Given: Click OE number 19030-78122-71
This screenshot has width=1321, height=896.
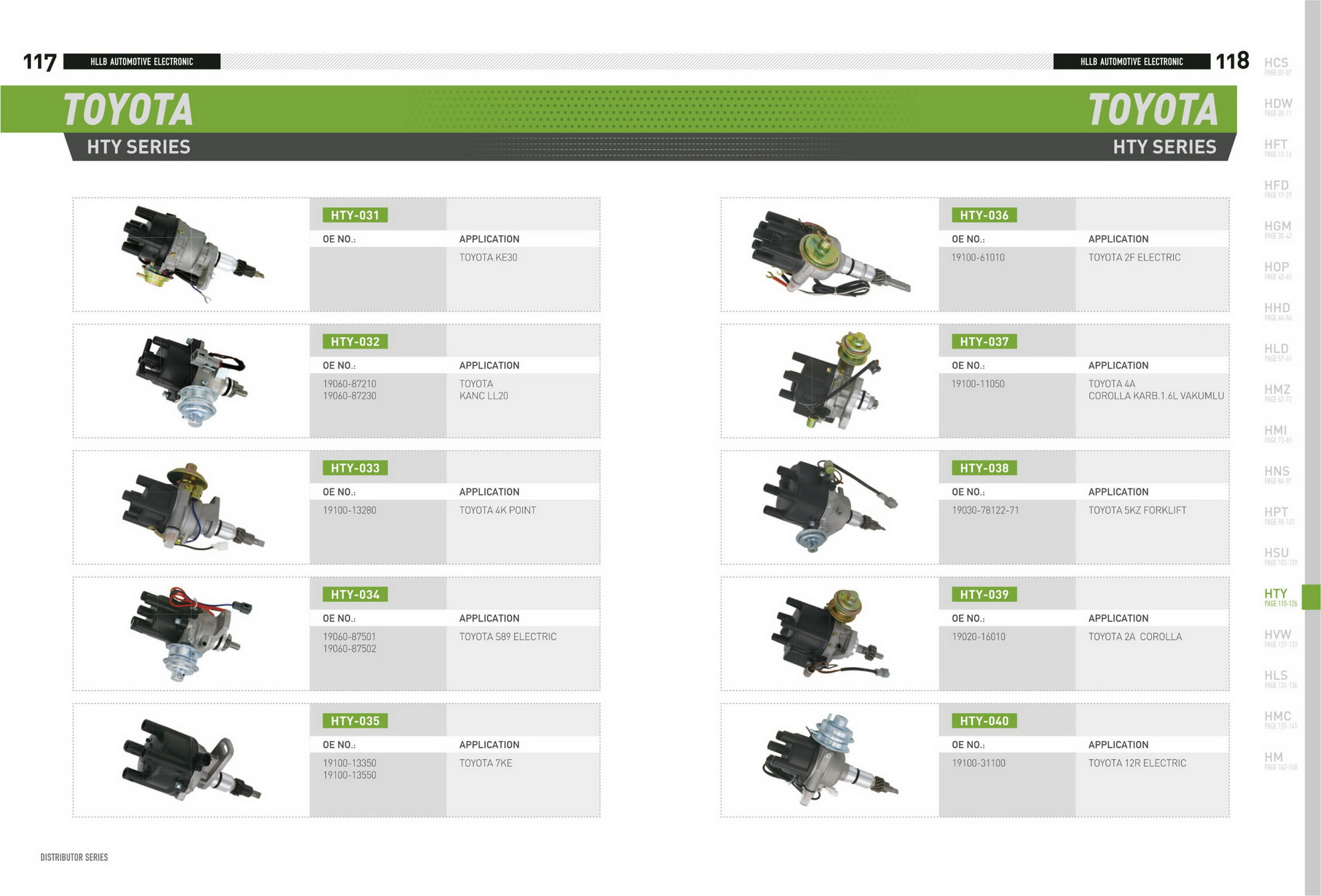Looking at the screenshot, I should pos(985,510).
